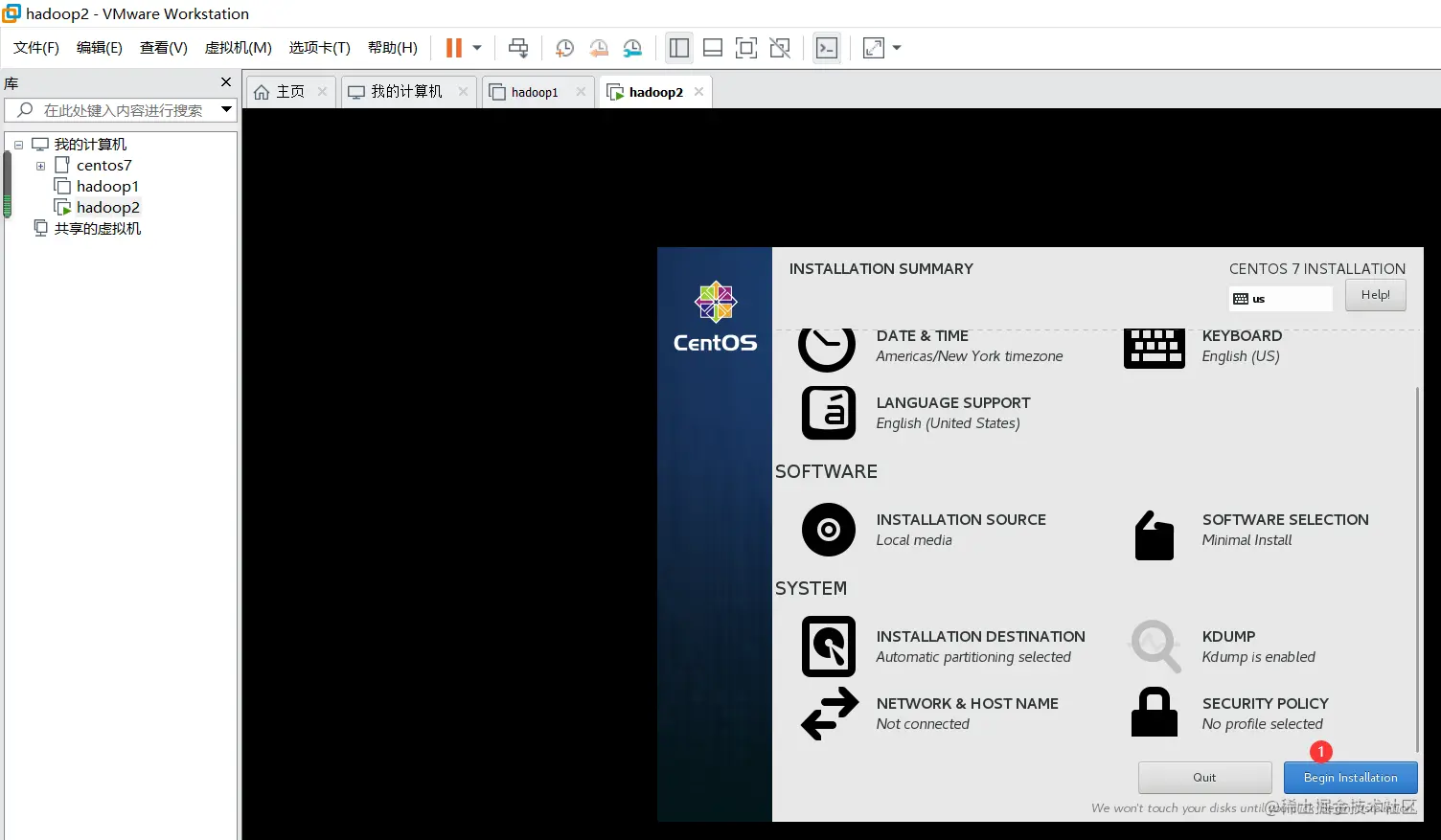1441x840 pixels.
Task: Open Installation Source disc icon
Action: pos(829,530)
